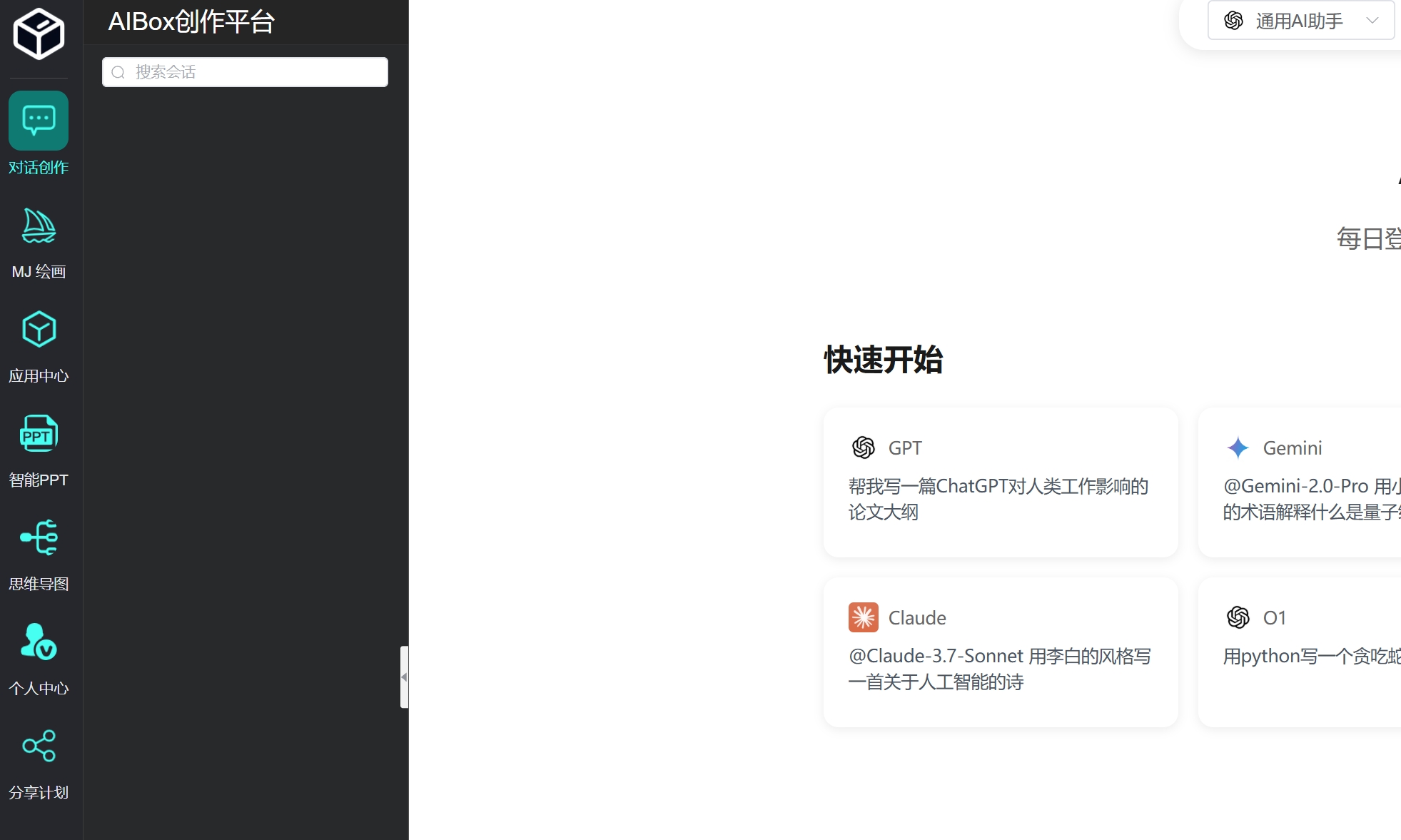Viewport: 1401px width, 840px height.
Task: Collapse the session list panel
Action: [x=404, y=677]
